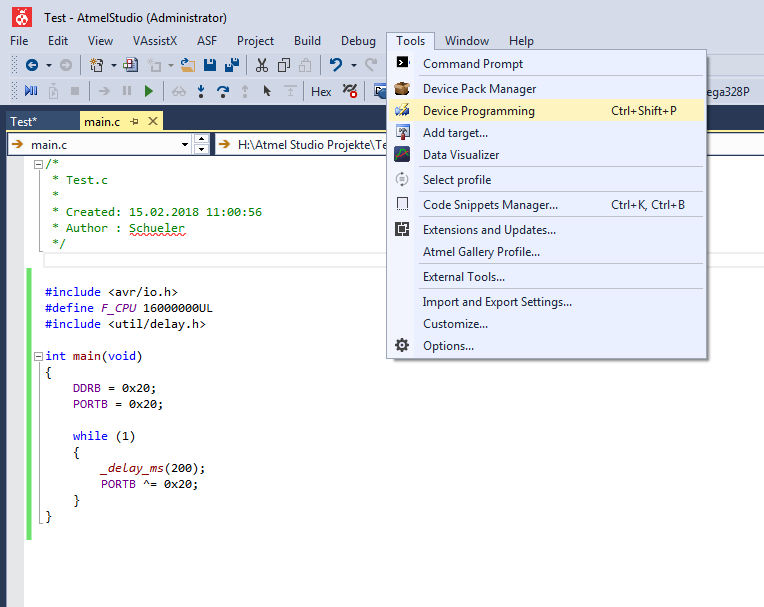Select Device Programming from the Tools menu
This screenshot has height=607, width=764.
coord(478,111)
